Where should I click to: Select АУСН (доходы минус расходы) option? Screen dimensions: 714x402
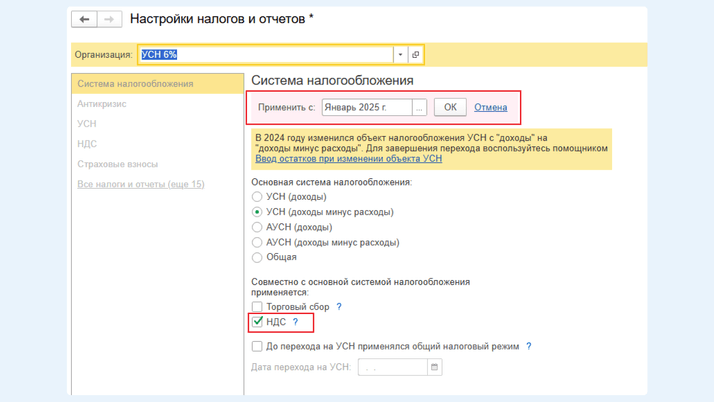tap(258, 242)
